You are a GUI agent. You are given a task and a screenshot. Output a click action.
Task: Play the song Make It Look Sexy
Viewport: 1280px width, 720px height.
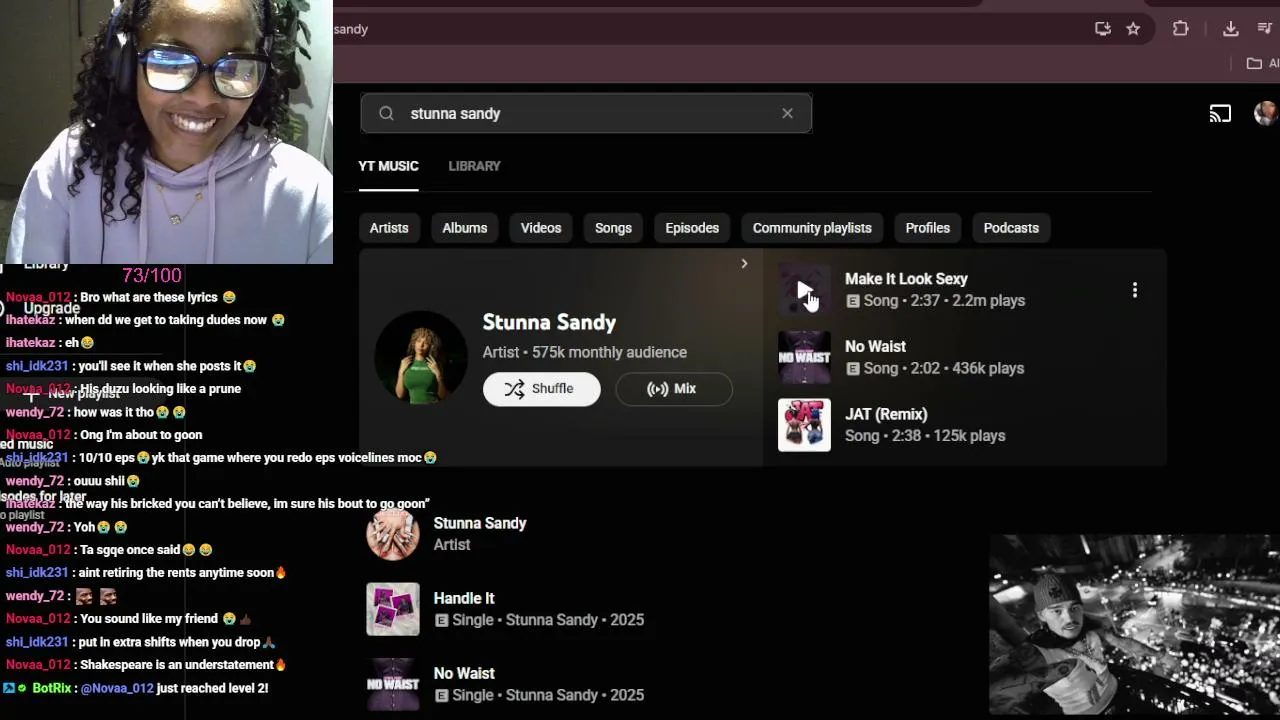[804, 290]
